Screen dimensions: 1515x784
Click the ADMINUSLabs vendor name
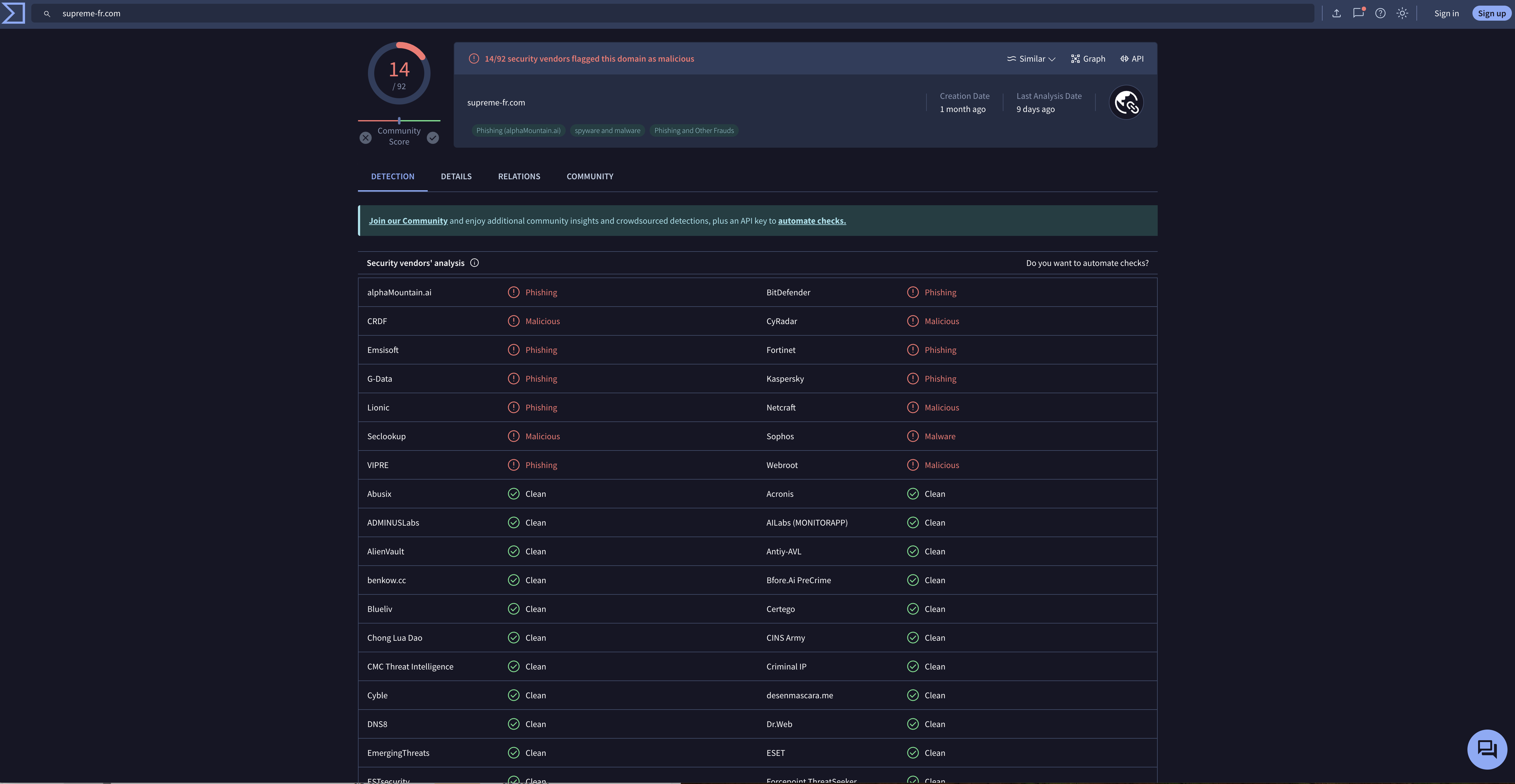point(393,523)
